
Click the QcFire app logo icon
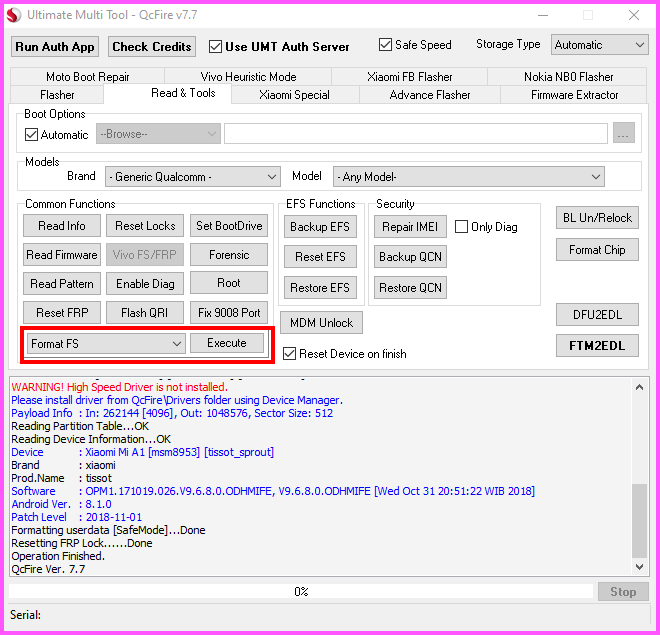pyautogui.click(x=14, y=15)
